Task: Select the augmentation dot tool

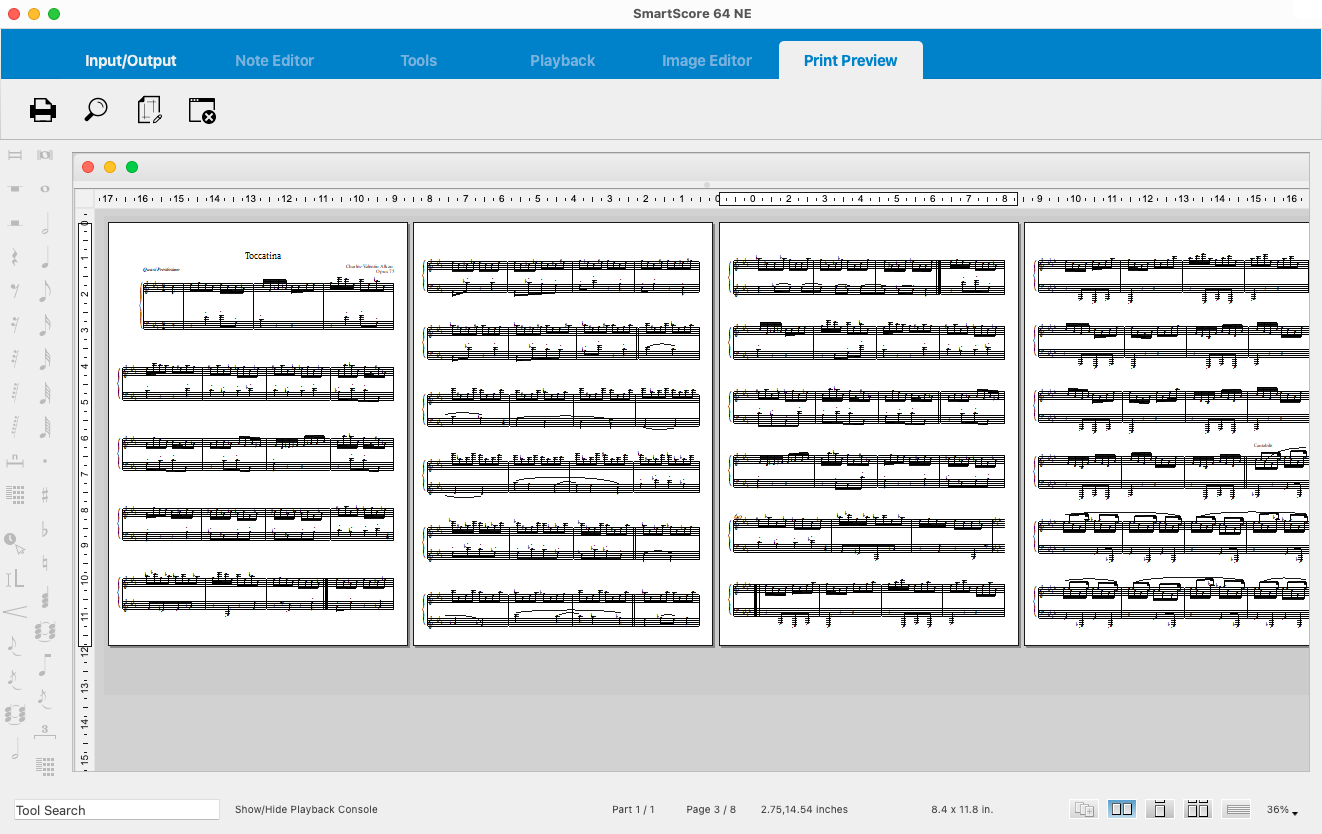Action: point(45,461)
